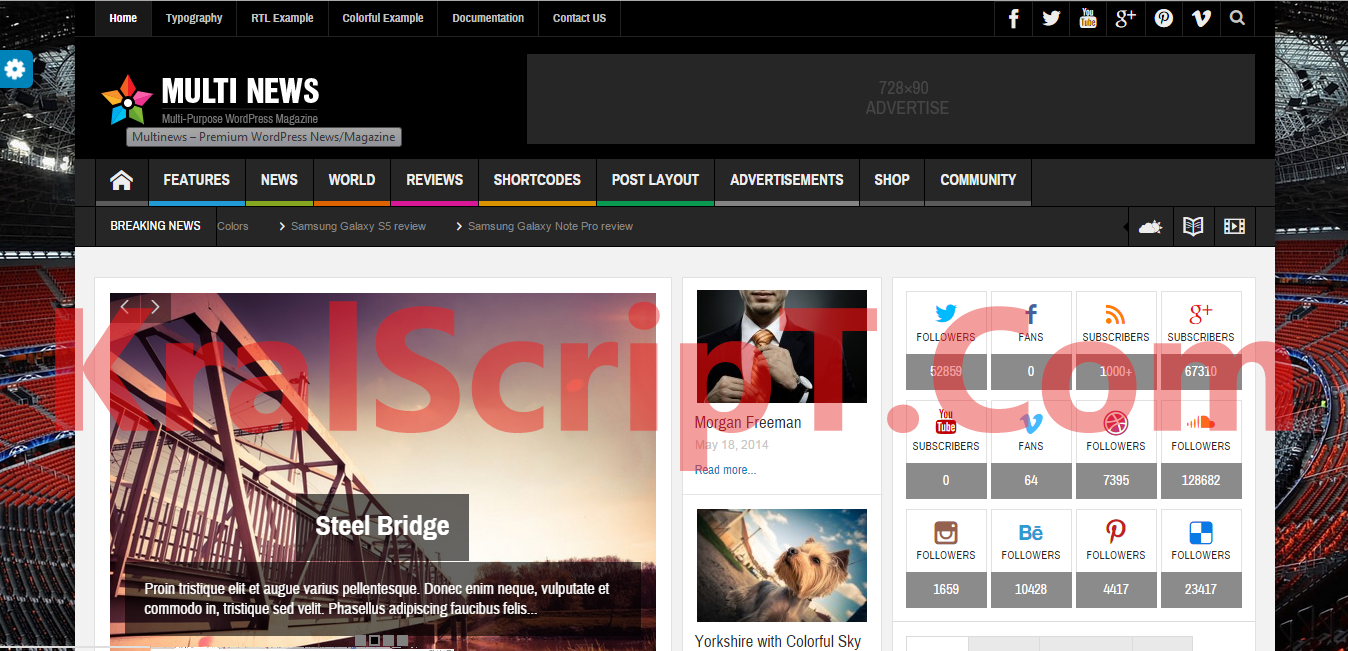Switch to the Typography menu item

(193, 18)
